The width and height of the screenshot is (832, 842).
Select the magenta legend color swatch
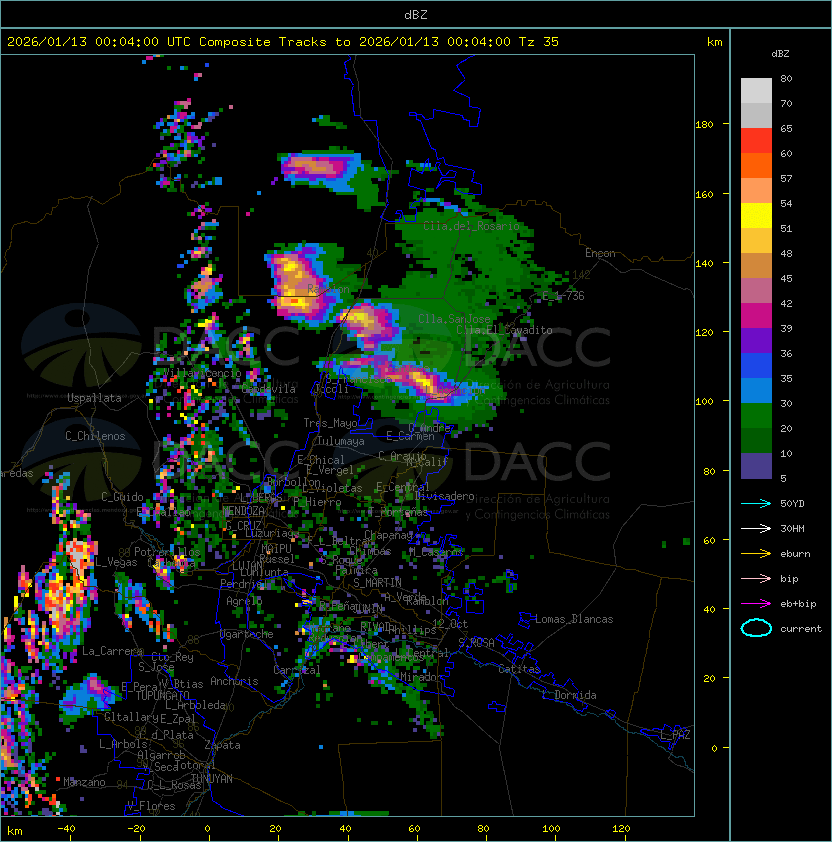coord(756,315)
